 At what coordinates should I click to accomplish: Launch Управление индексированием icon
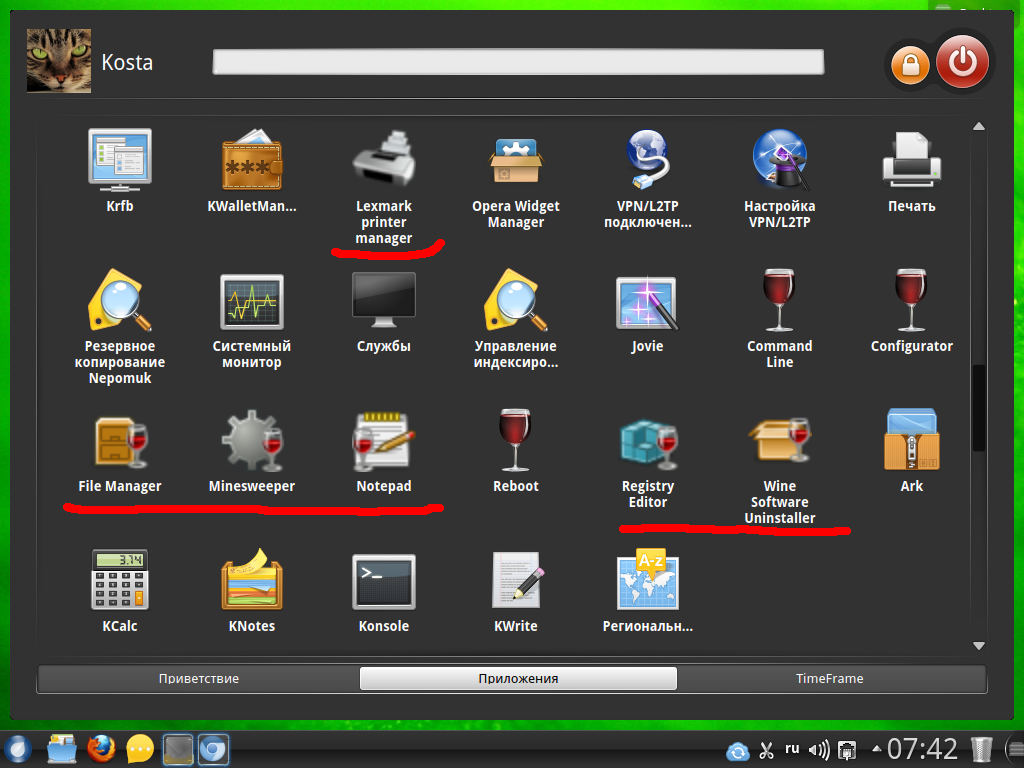[x=516, y=300]
